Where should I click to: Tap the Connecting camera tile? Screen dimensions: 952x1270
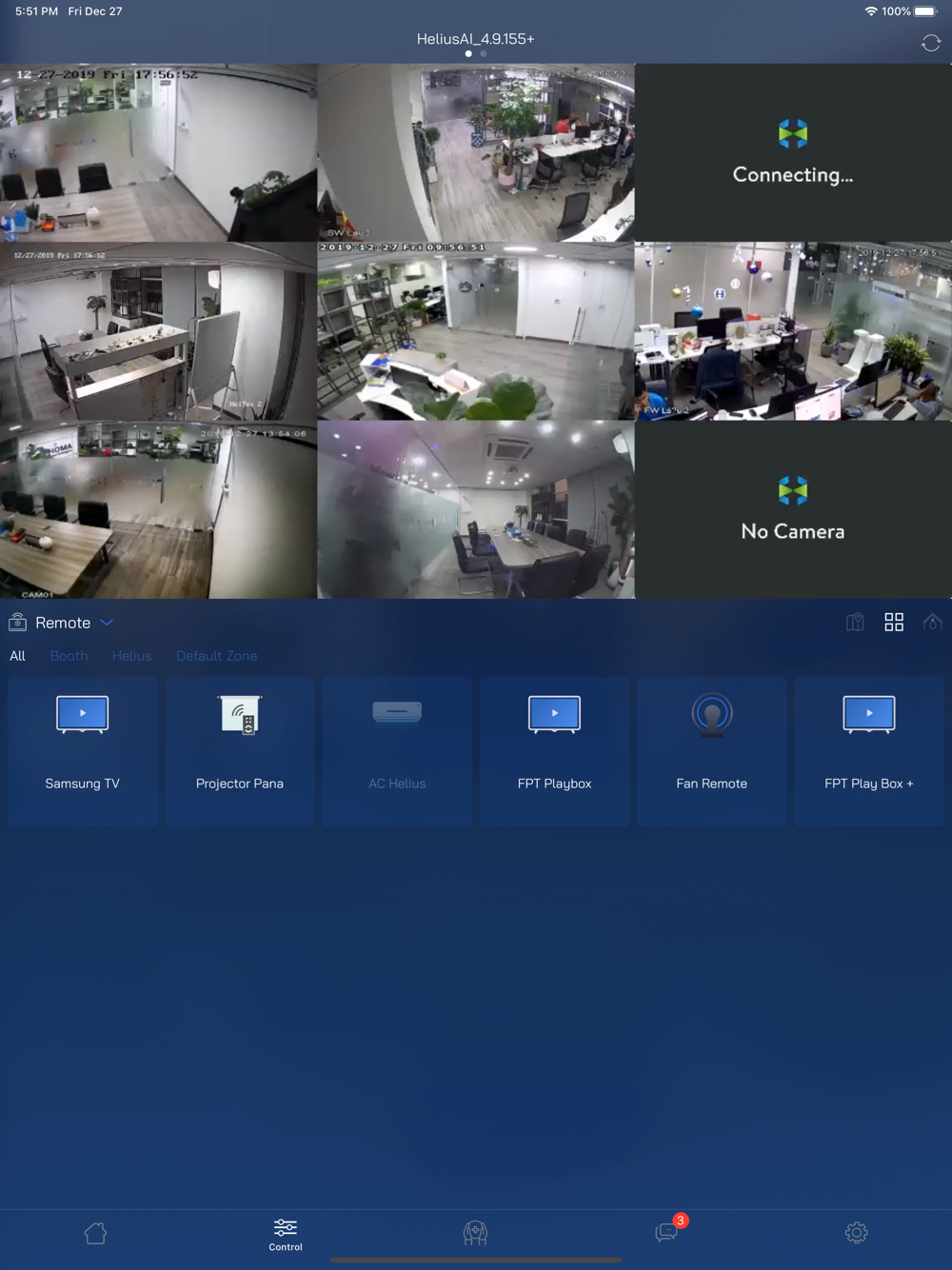tap(793, 152)
